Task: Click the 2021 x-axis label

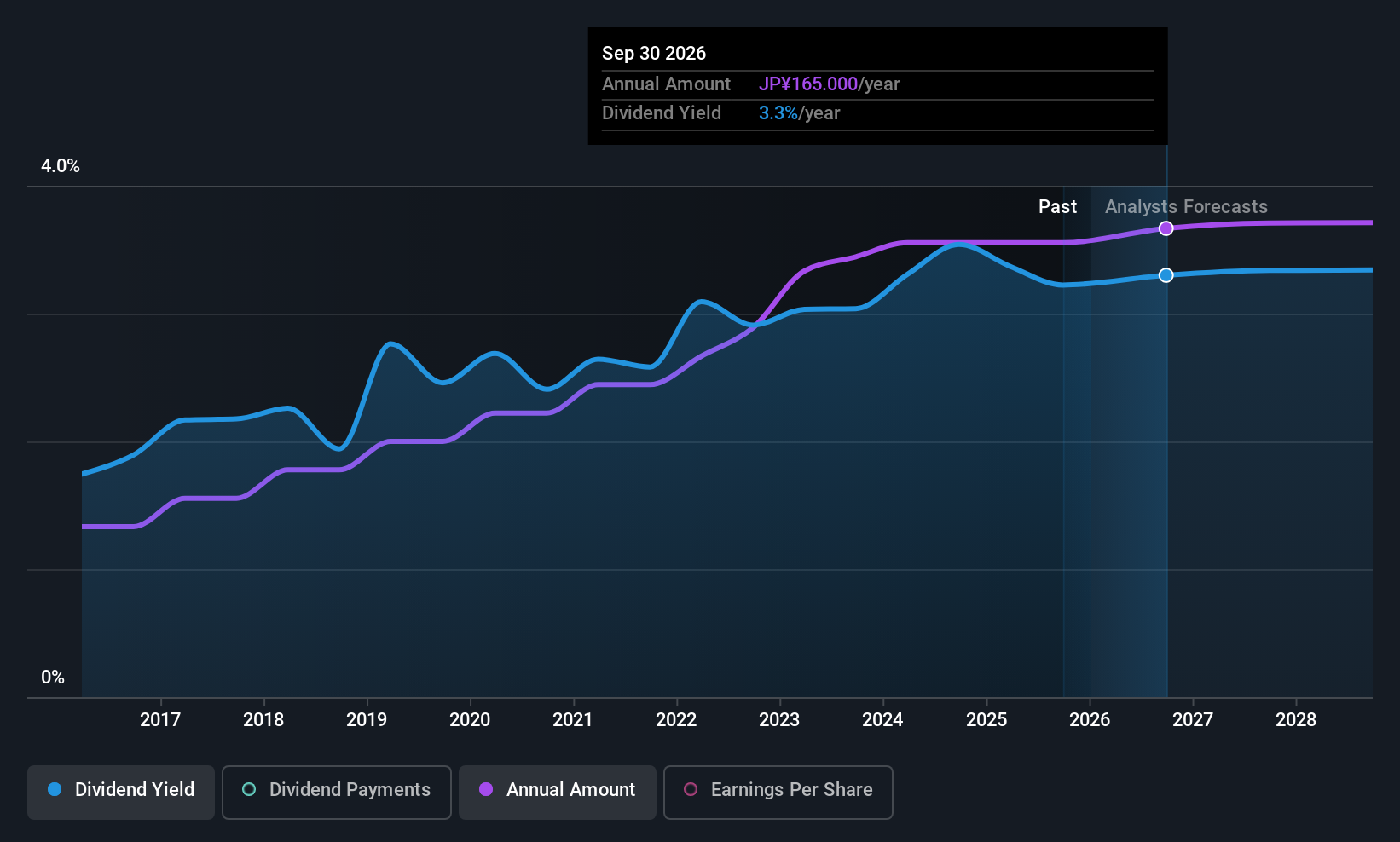Action: tap(573, 720)
